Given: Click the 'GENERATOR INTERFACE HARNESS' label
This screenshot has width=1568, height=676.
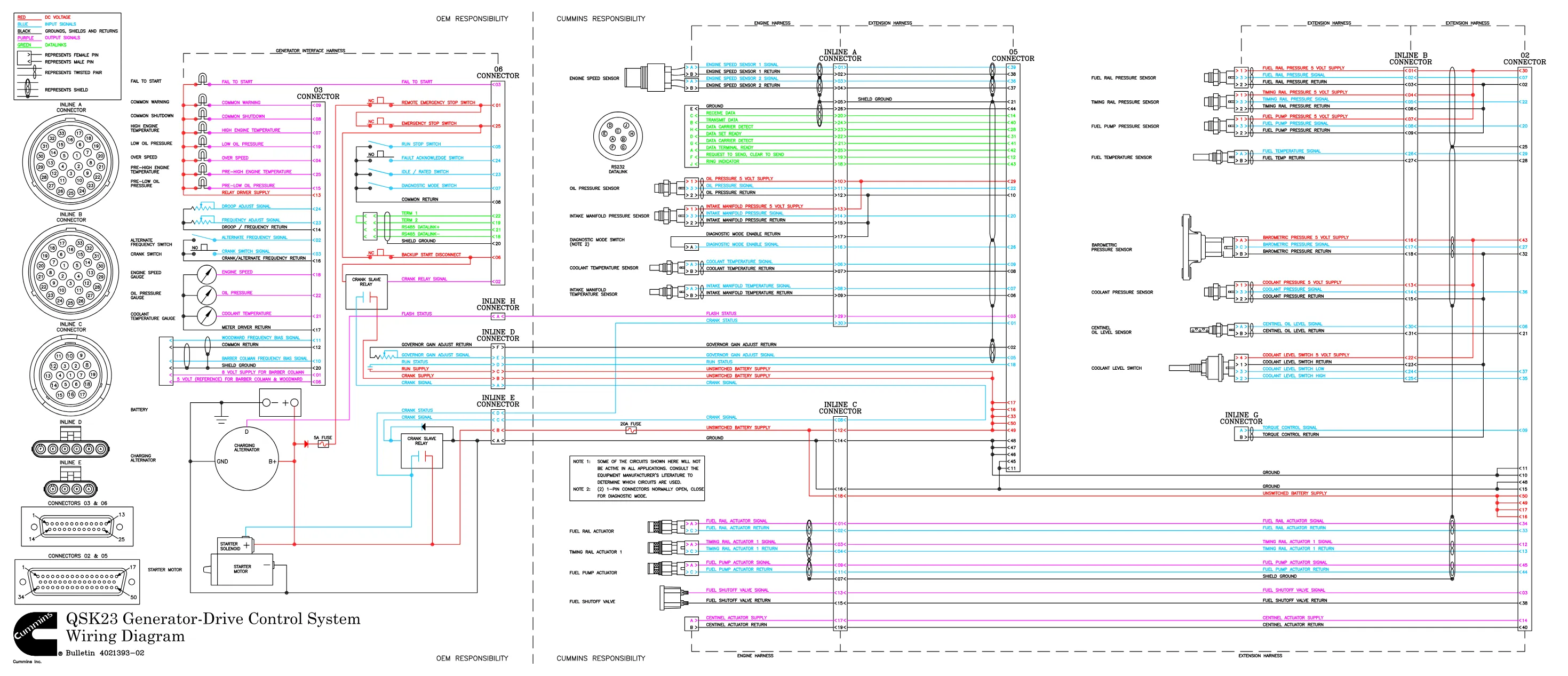Looking at the screenshot, I should [x=311, y=51].
